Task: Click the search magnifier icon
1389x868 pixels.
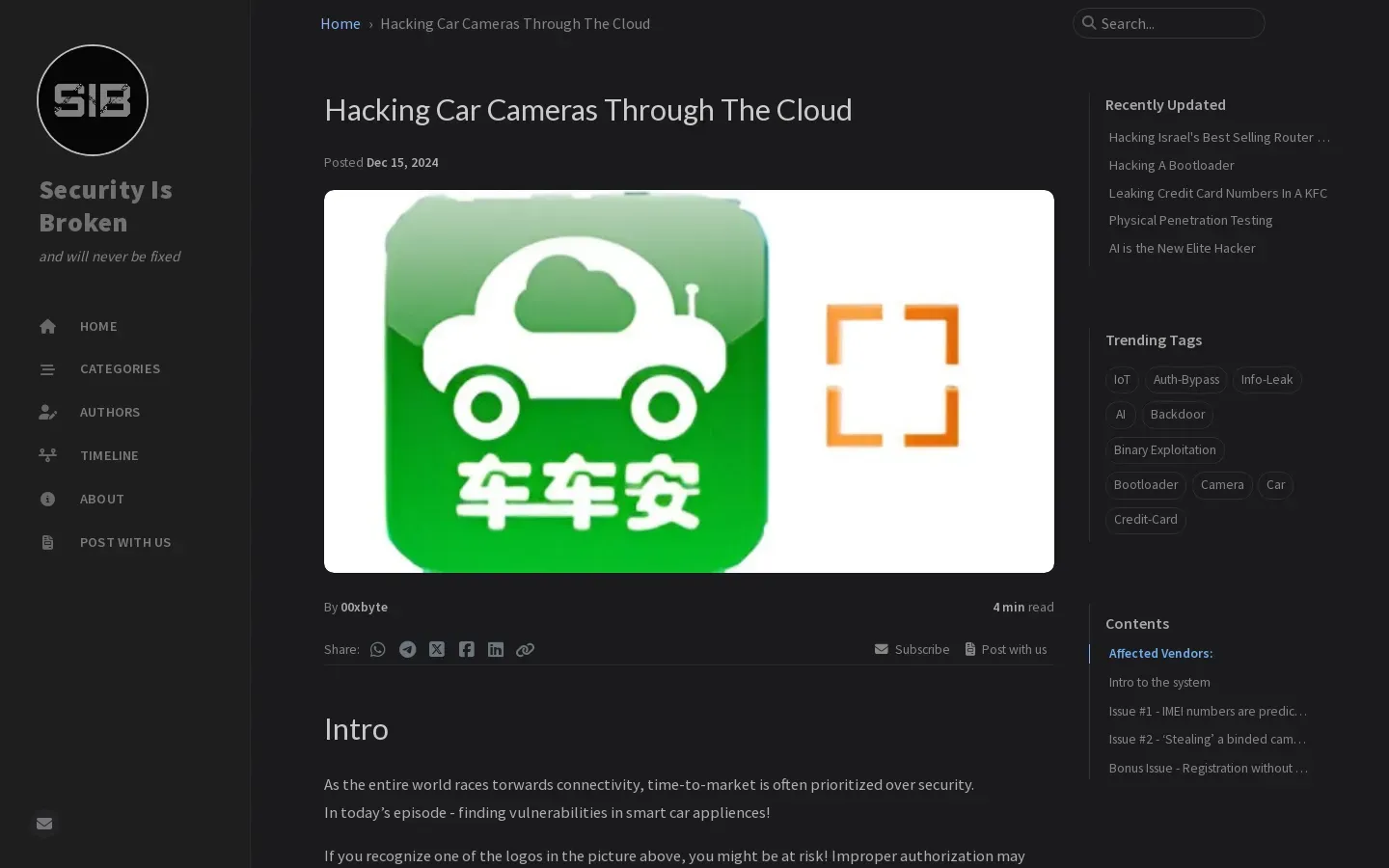Action: [x=1089, y=23]
